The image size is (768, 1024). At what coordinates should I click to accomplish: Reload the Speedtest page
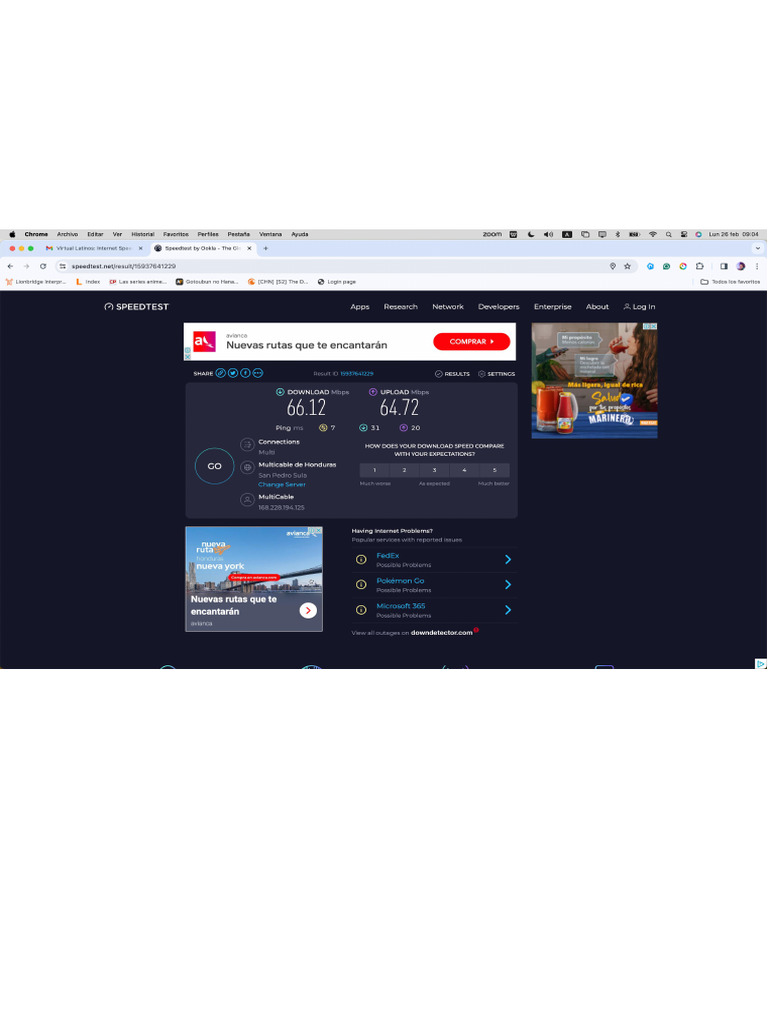click(x=43, y=266)
